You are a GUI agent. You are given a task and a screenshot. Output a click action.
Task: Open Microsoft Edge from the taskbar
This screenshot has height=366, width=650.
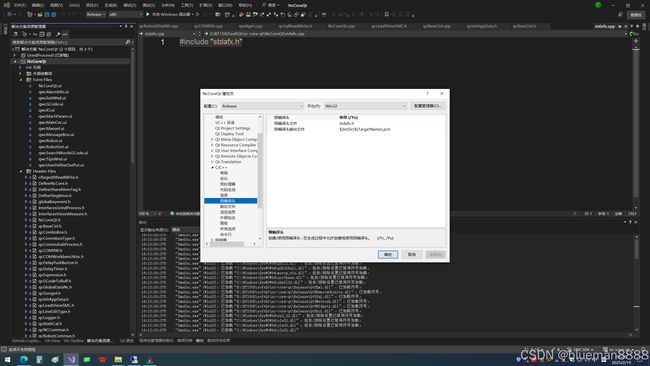pos(24,359)
